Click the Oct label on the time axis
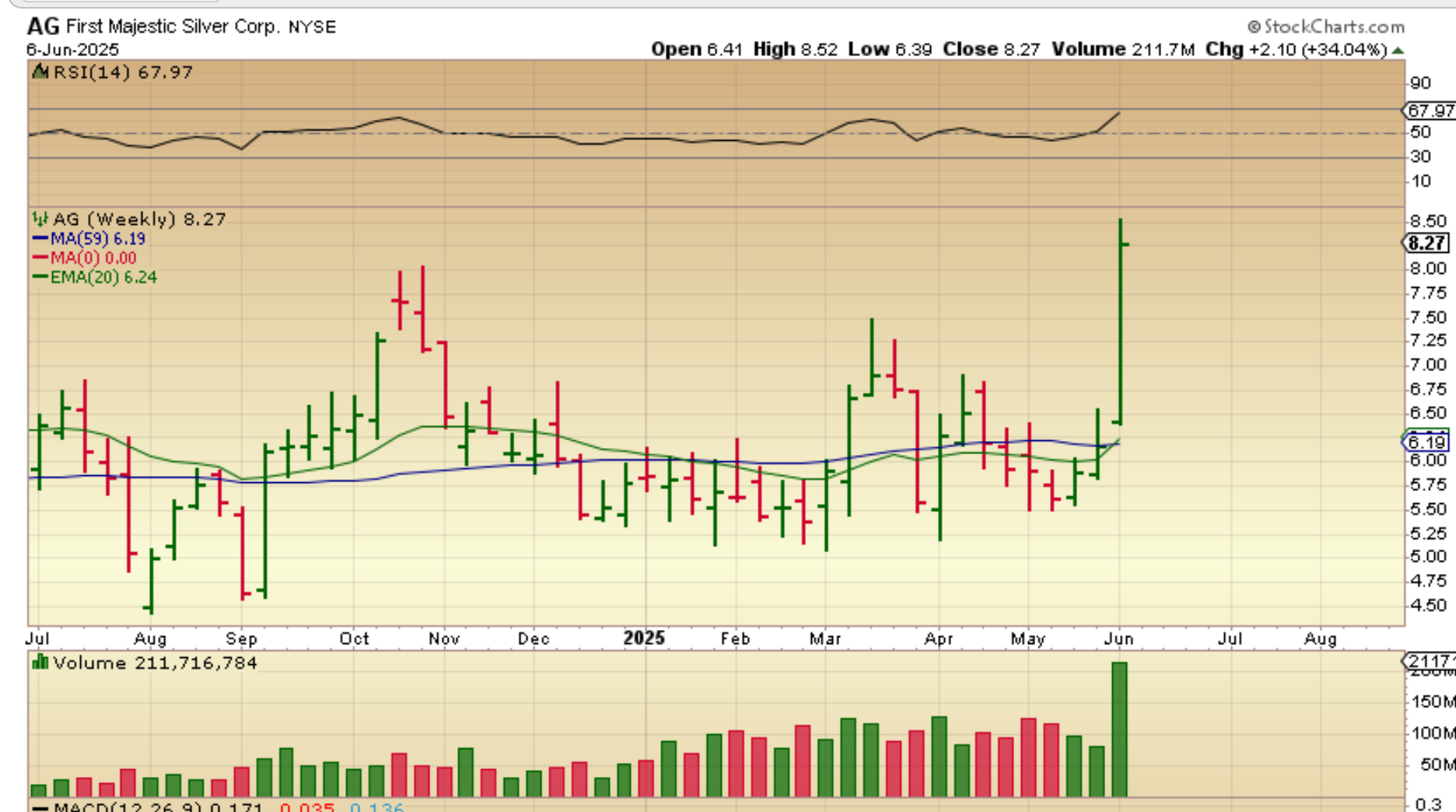This screenshot has height=812, width=1456. click(x=354, y=639)
